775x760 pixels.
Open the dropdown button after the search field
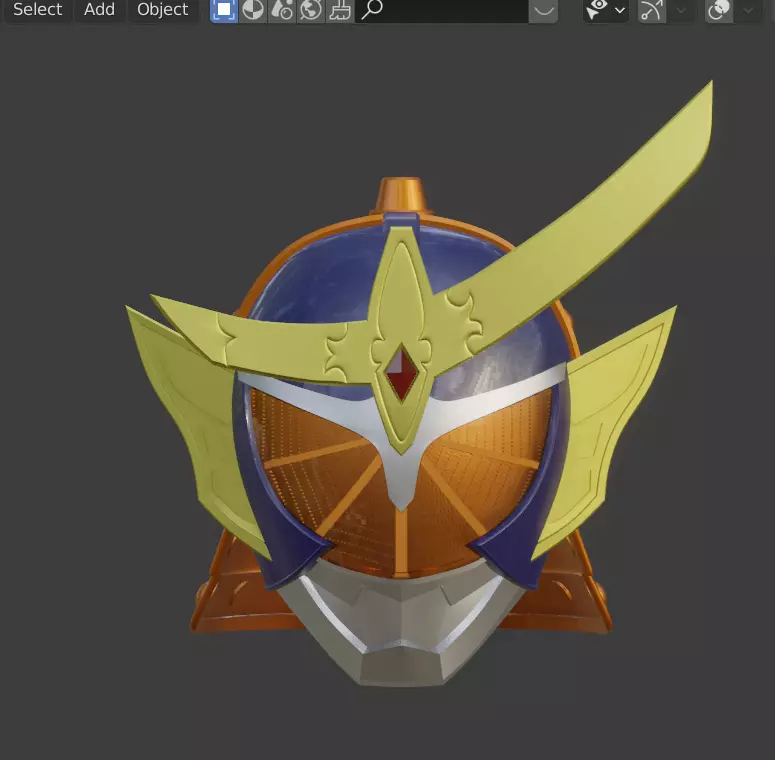click(x=543, y=9)
